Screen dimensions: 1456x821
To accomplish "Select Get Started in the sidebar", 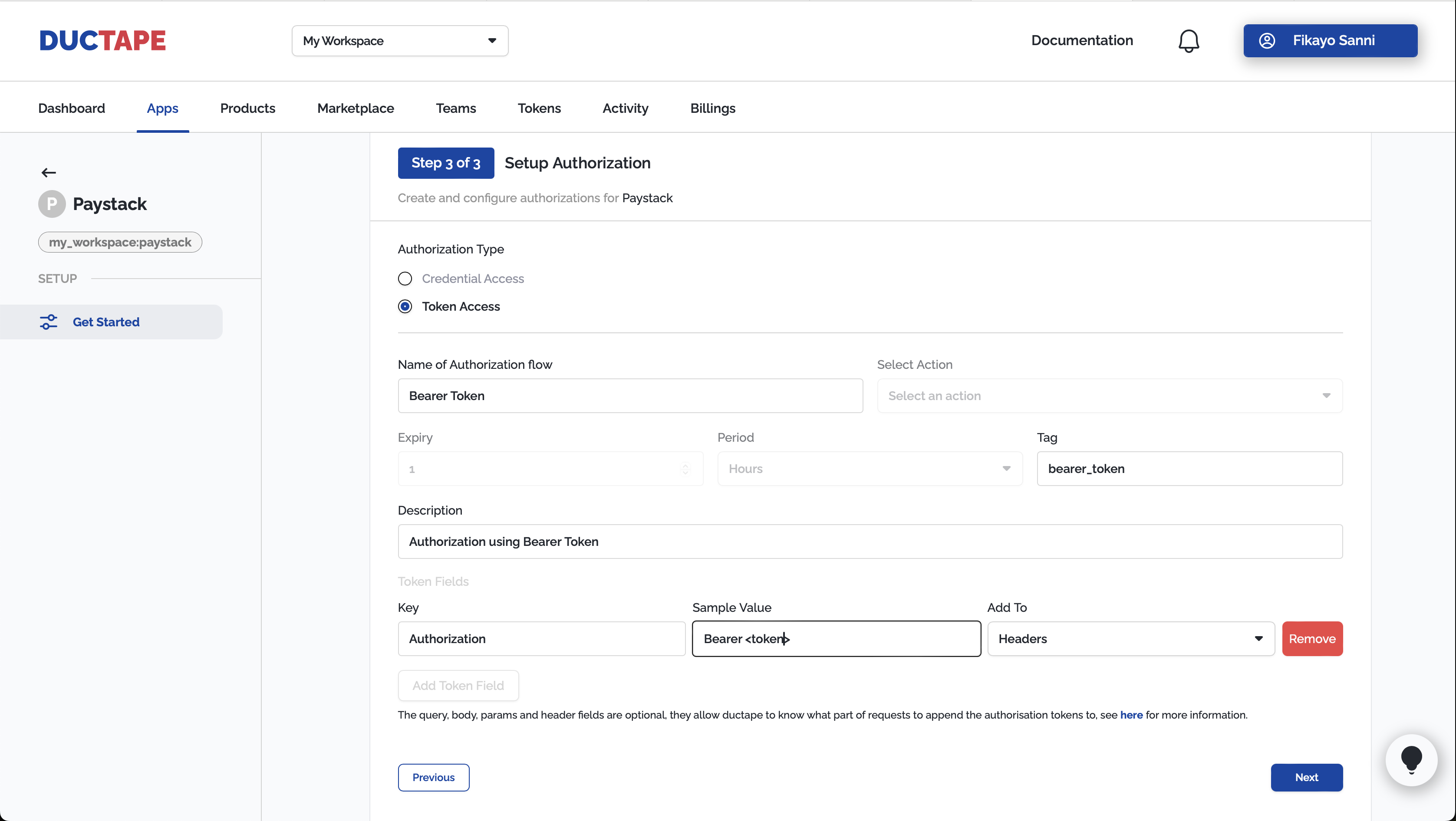I will coord(111,322).
